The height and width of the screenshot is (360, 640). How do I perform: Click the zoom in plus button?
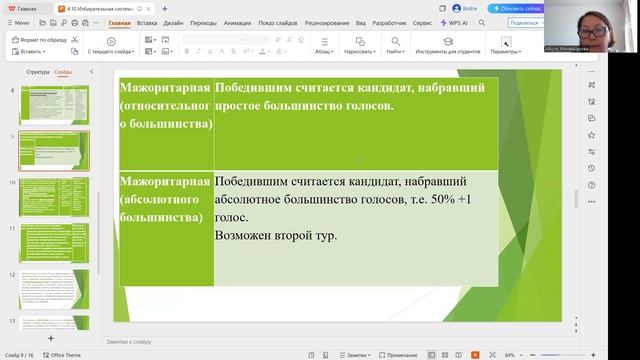(593, 355)
